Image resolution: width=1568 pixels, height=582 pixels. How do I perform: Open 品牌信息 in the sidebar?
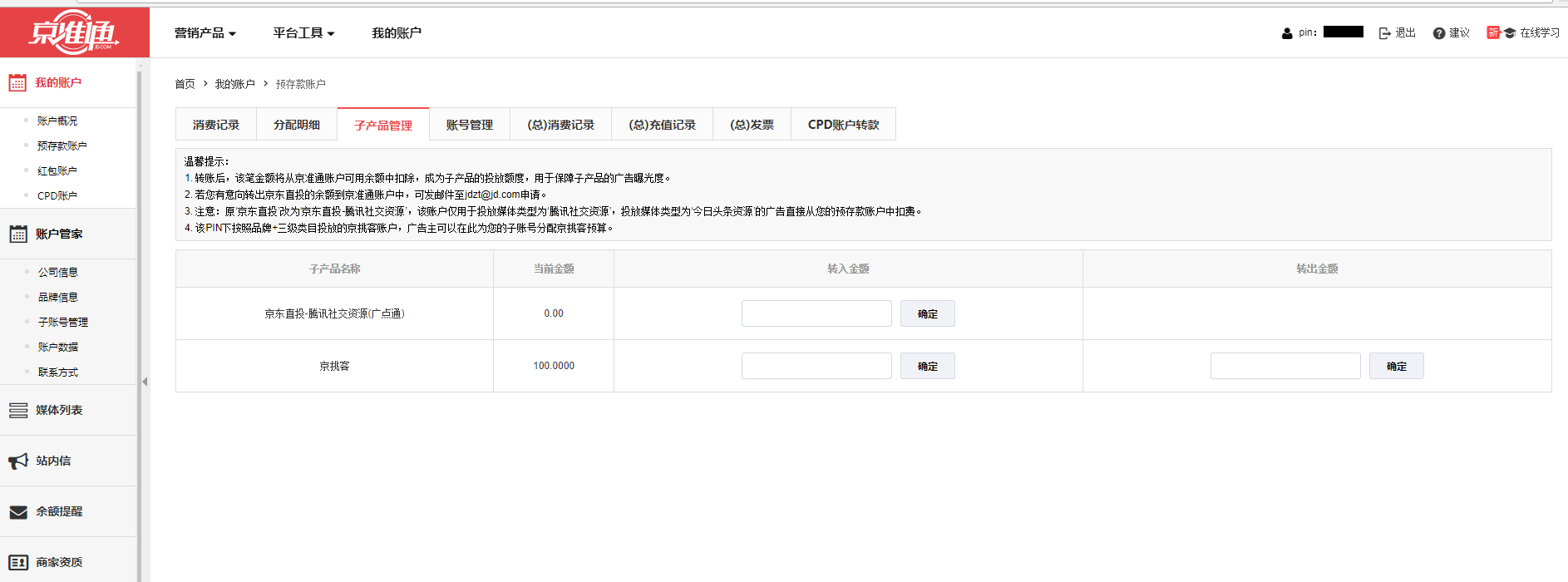click(58, 298)
